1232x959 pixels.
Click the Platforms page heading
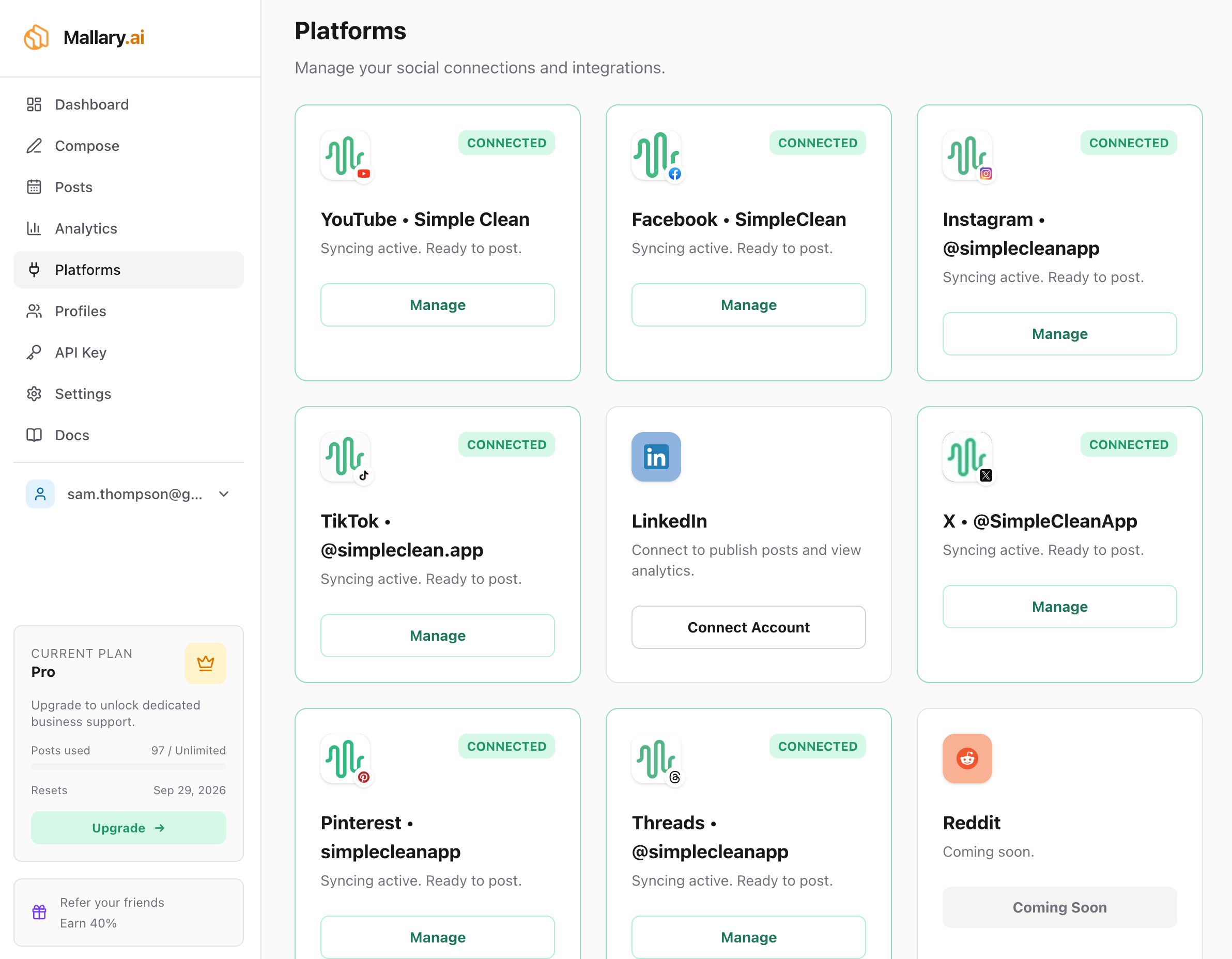coord(350,31)
